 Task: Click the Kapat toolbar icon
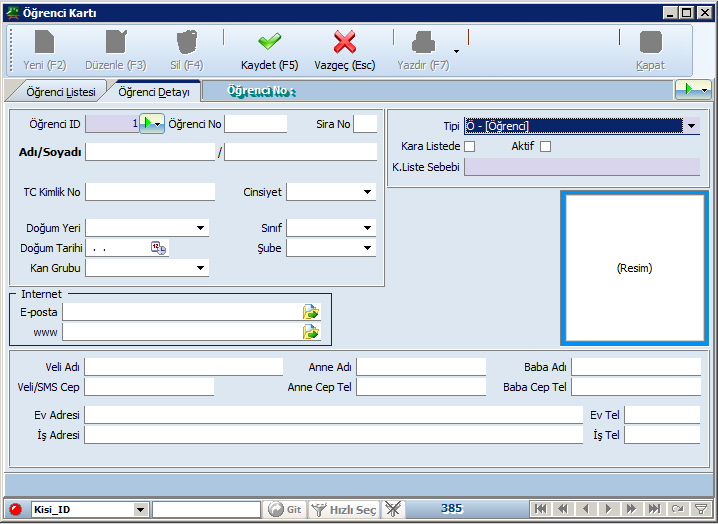[x=650, y=42]
